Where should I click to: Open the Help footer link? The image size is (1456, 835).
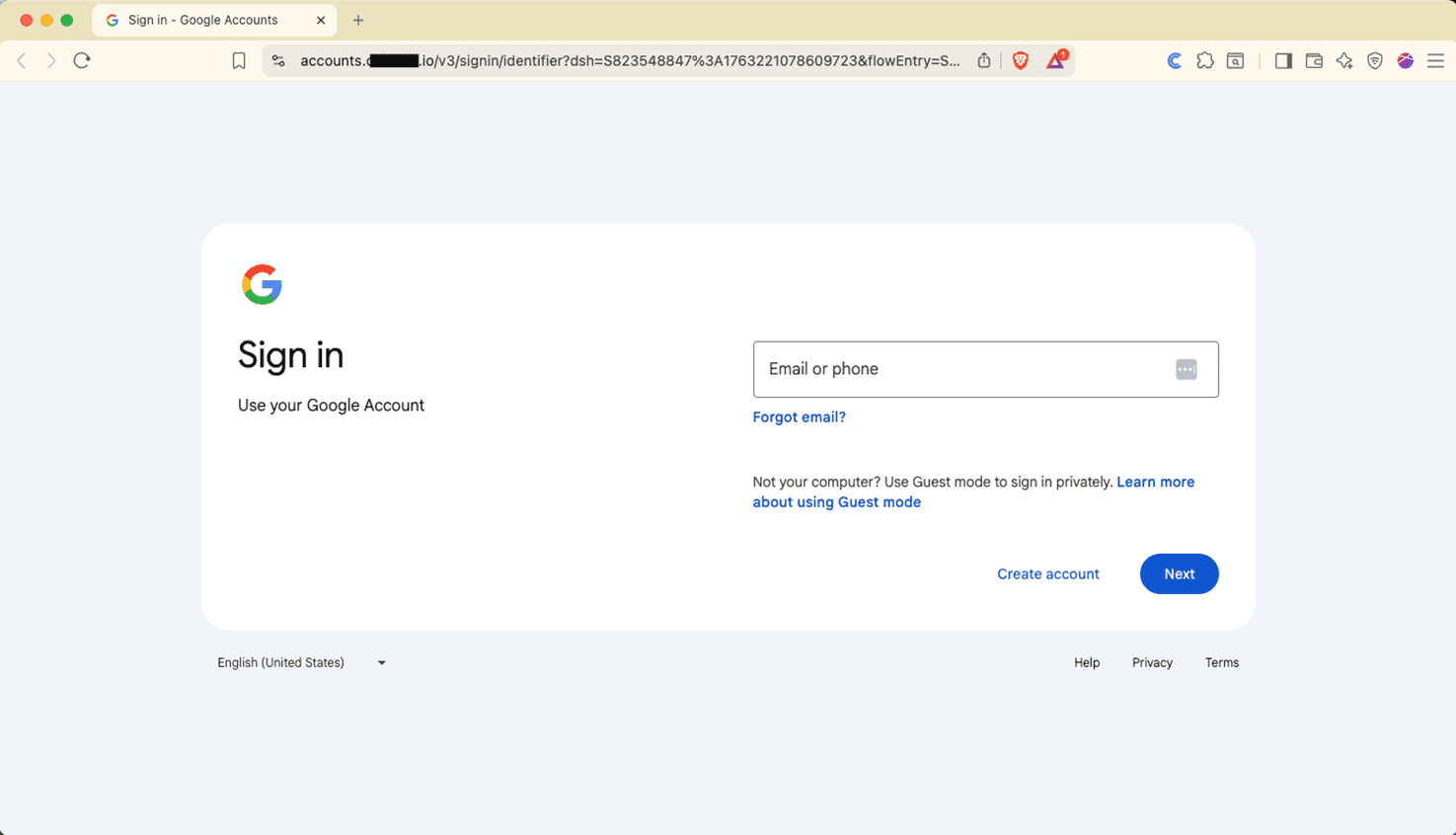[1087, 662]
